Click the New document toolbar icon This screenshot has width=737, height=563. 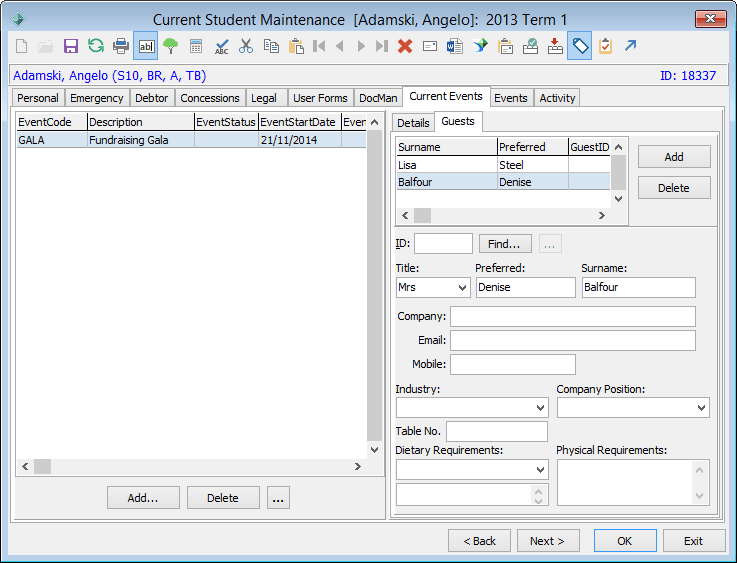(x=22, y=46)
